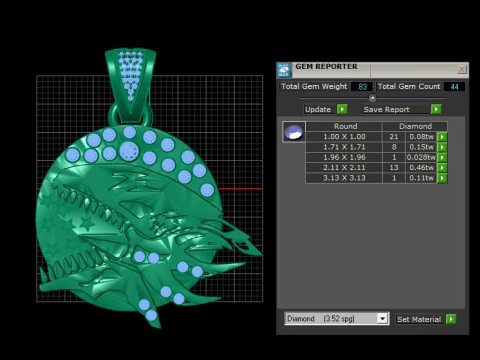Click the Set Material button

(419, 319)
